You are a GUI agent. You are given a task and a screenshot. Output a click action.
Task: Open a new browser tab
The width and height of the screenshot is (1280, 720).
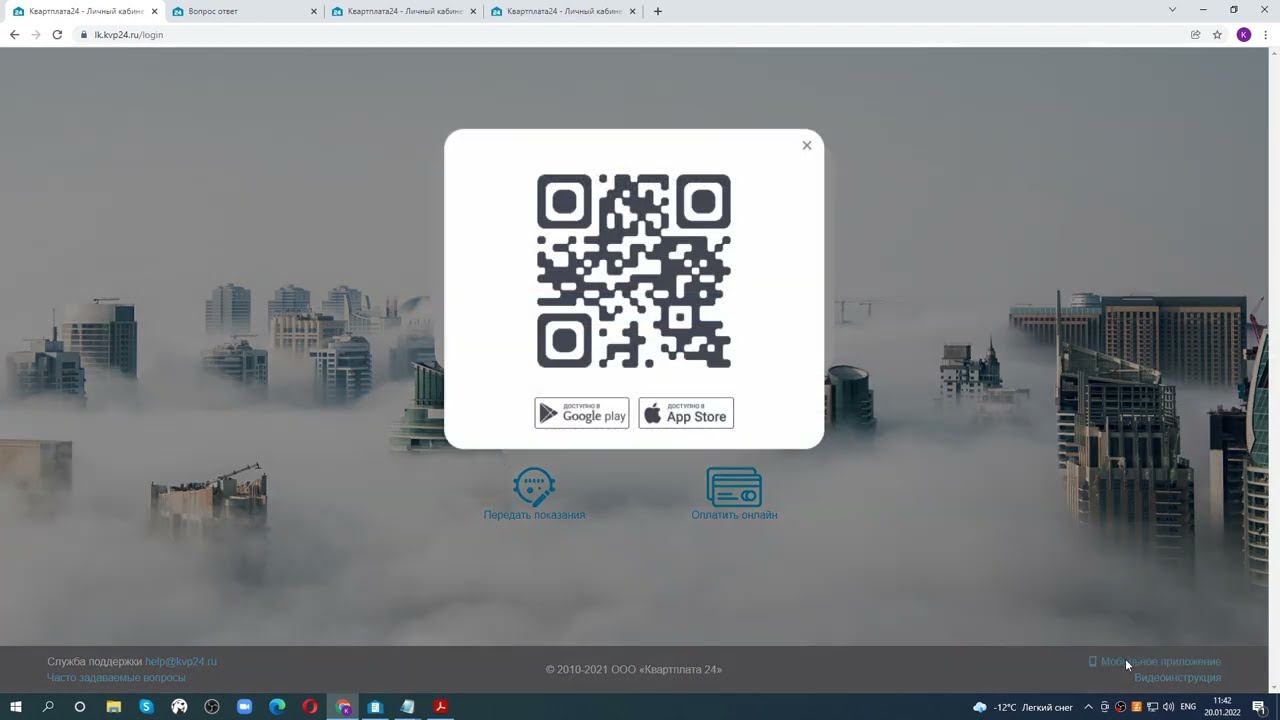tap(657, 11)
